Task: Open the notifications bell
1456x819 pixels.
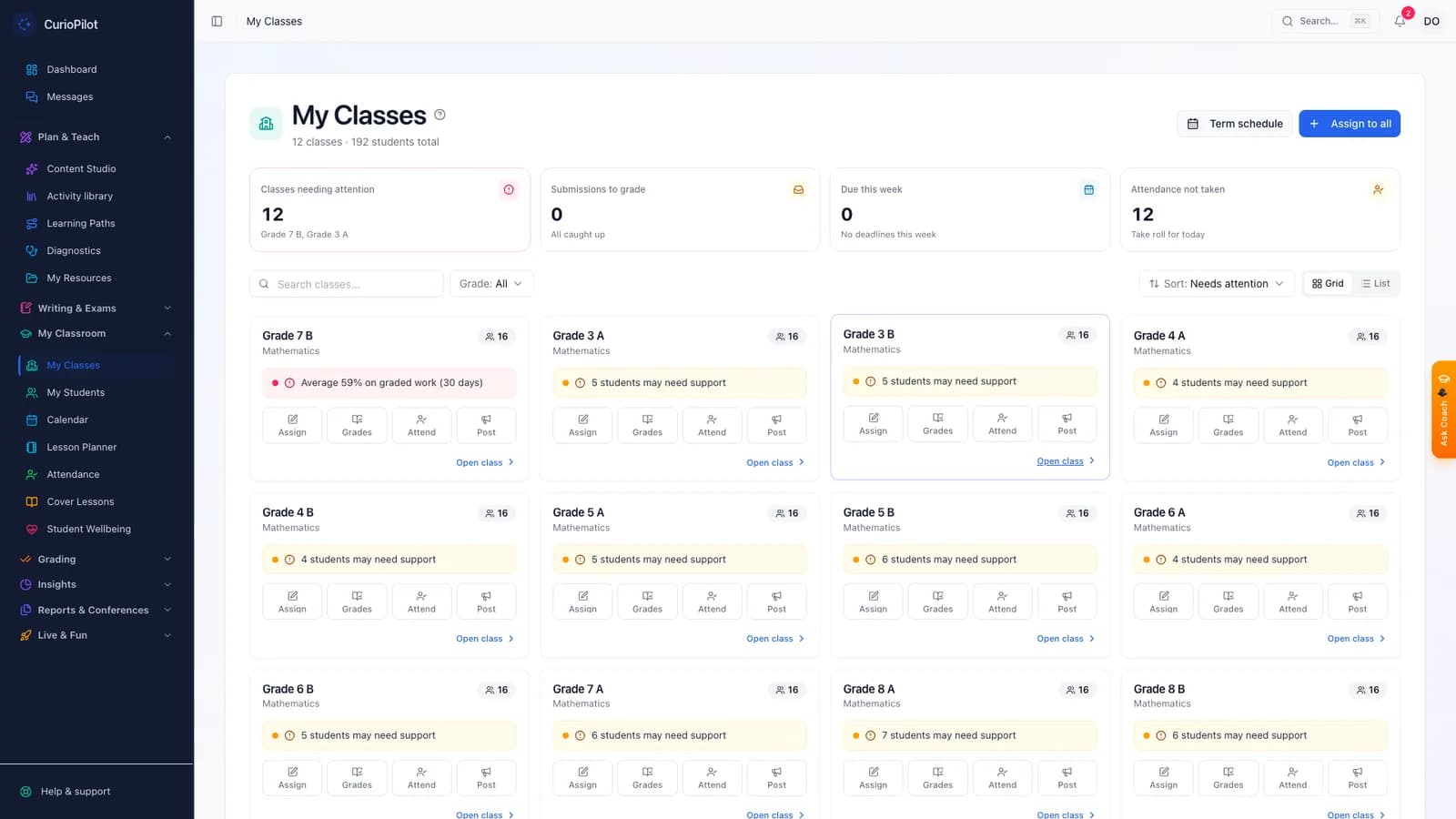Action: [x=1400, y=21]
